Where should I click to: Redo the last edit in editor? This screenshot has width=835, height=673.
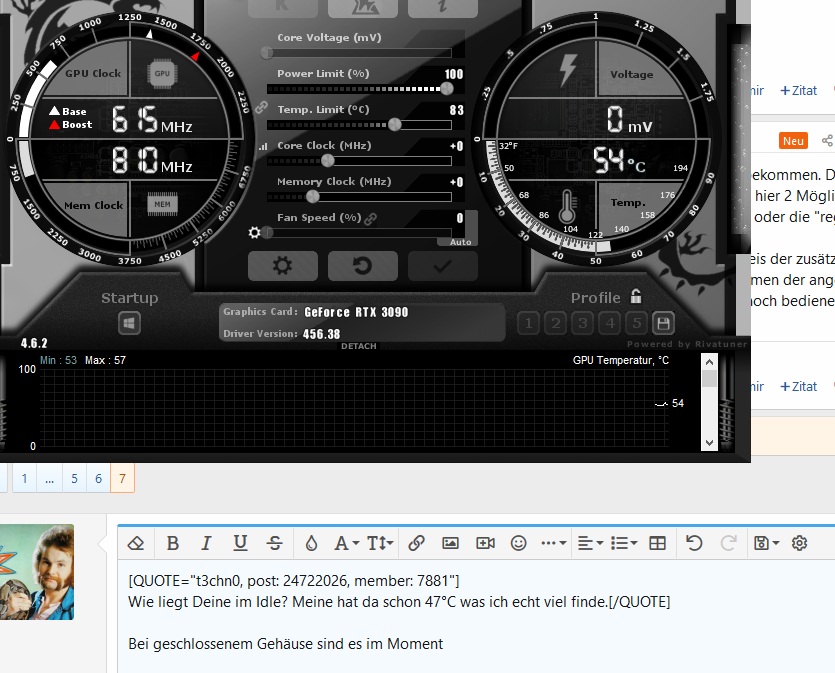click(x=728, y=543)
